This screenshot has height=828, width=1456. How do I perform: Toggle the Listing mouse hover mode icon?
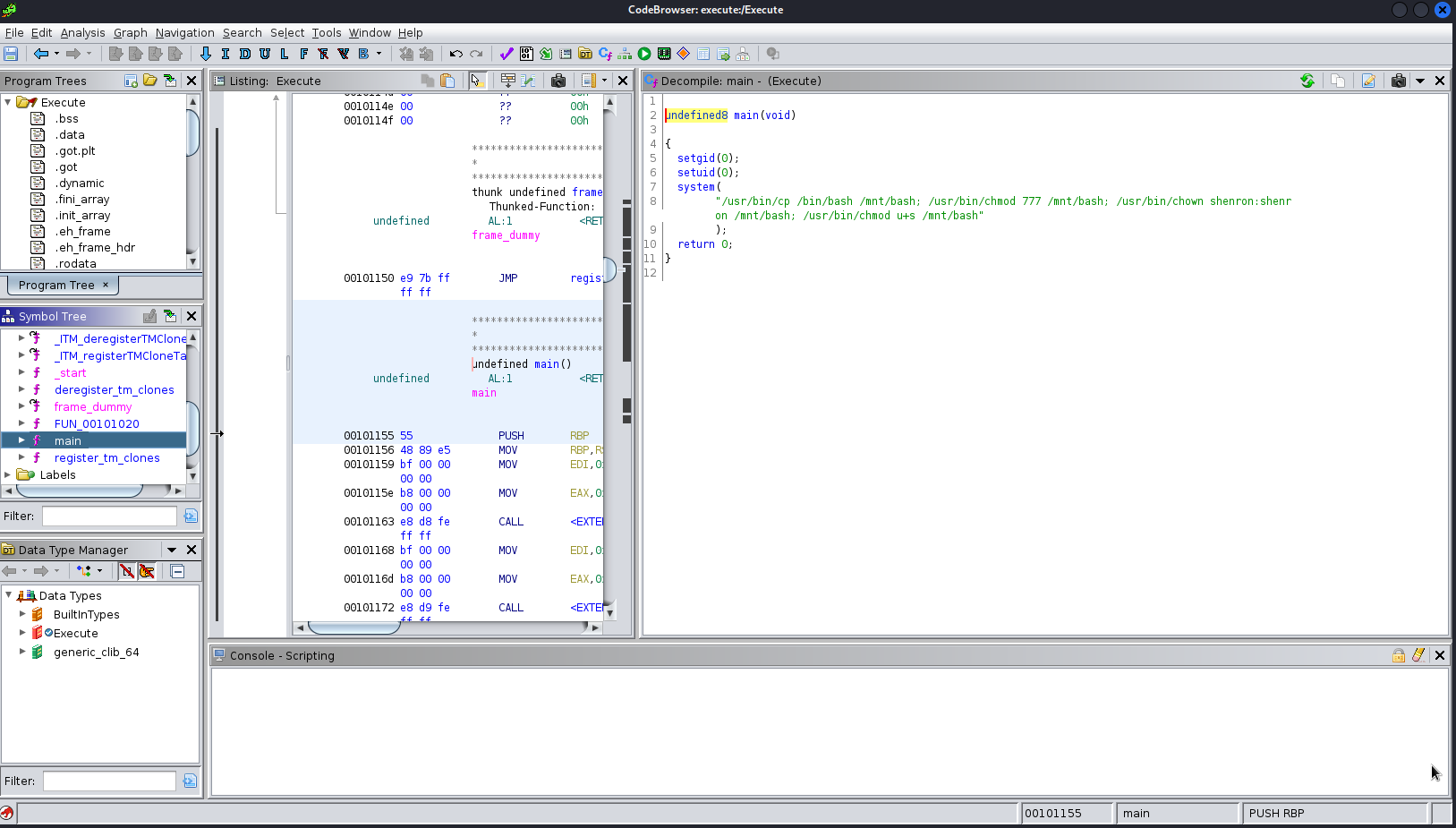point(476,81)
